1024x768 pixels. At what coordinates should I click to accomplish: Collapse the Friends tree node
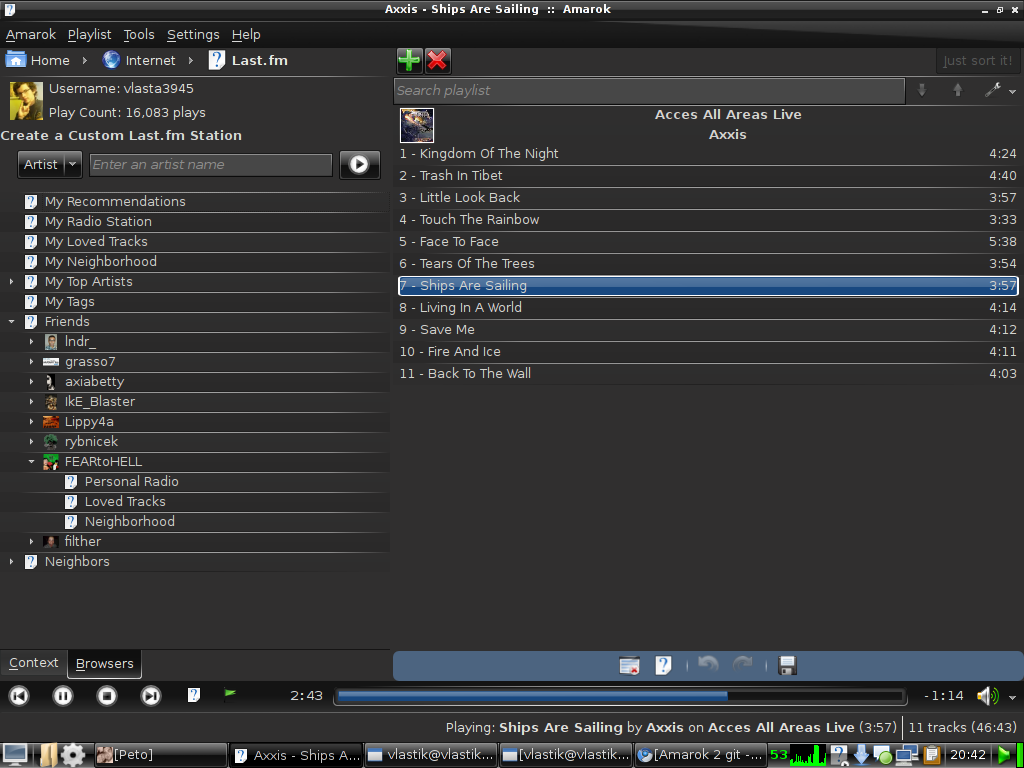click(11, 321)
